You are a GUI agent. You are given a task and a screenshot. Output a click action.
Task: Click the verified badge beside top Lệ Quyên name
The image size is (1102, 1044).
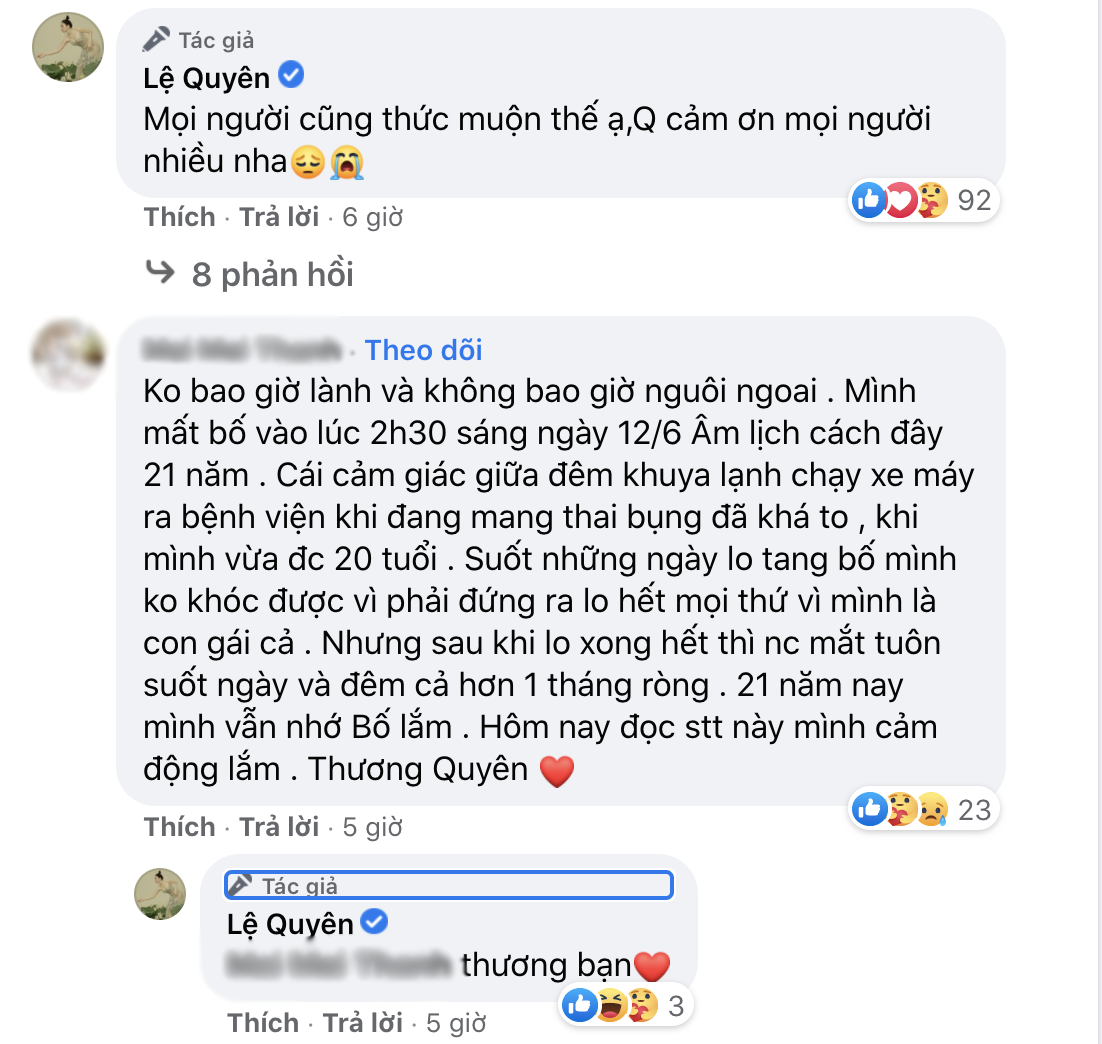coord(291,75)
